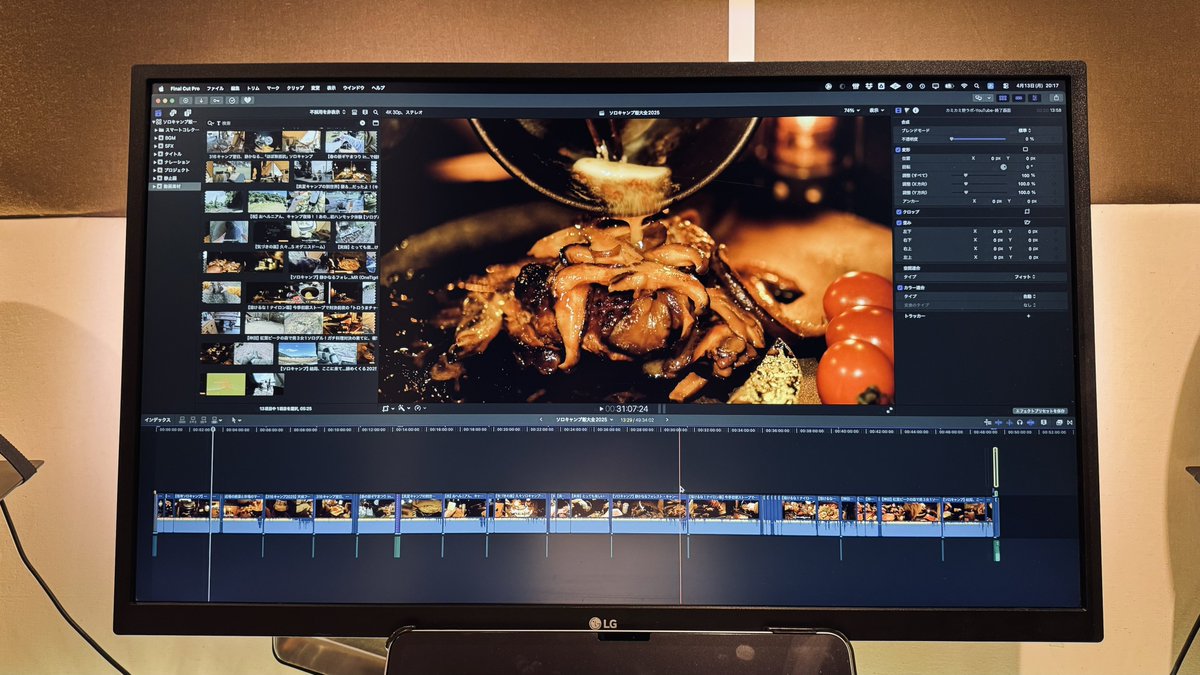Click the browser search field

point(284,123)
